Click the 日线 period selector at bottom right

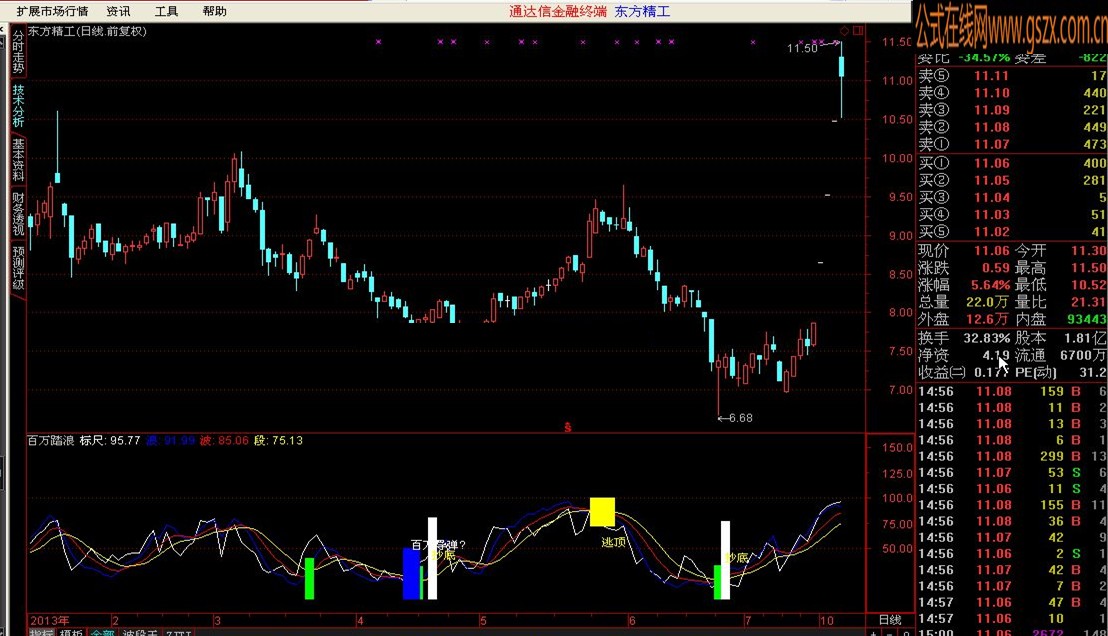[x=890, y=620]
